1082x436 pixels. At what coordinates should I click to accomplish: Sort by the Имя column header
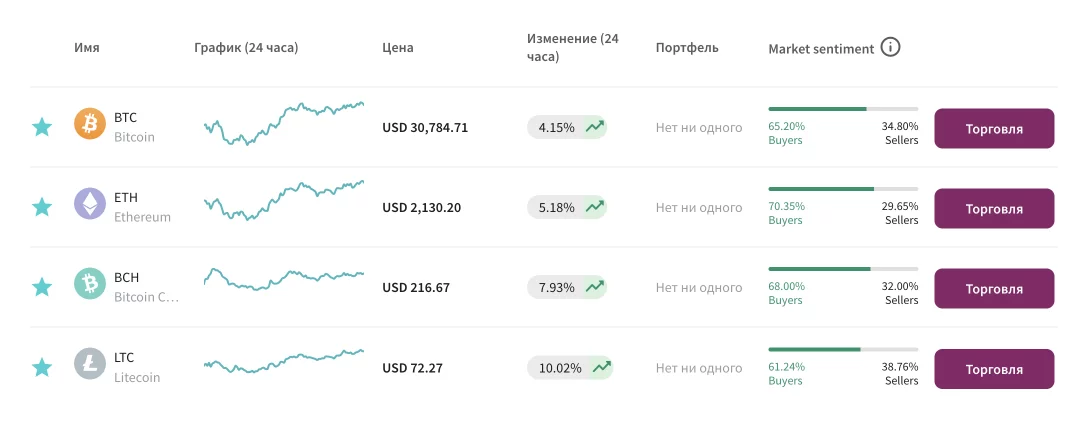(x=87, y=48)
